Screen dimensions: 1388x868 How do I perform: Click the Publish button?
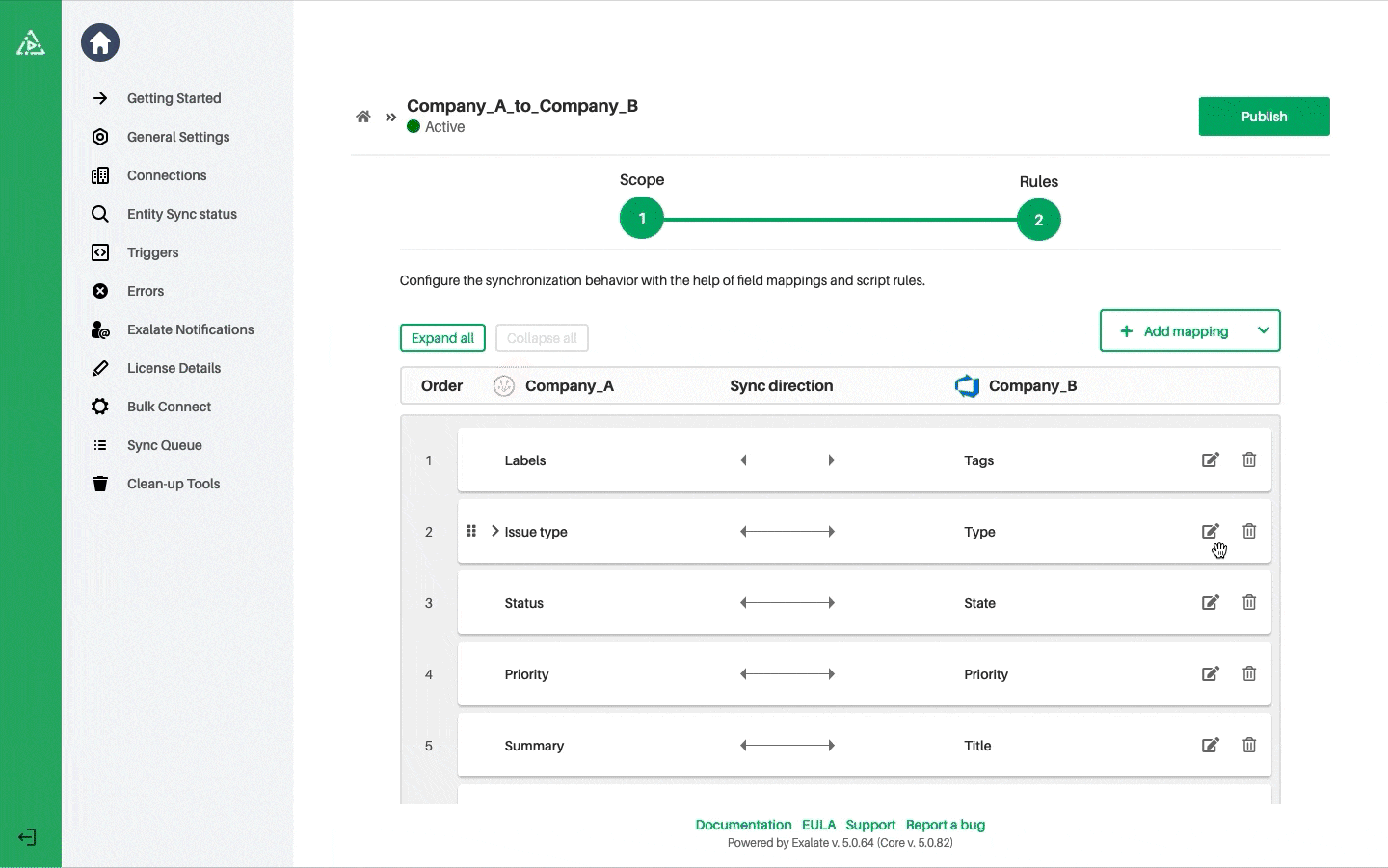[1264, 117]
